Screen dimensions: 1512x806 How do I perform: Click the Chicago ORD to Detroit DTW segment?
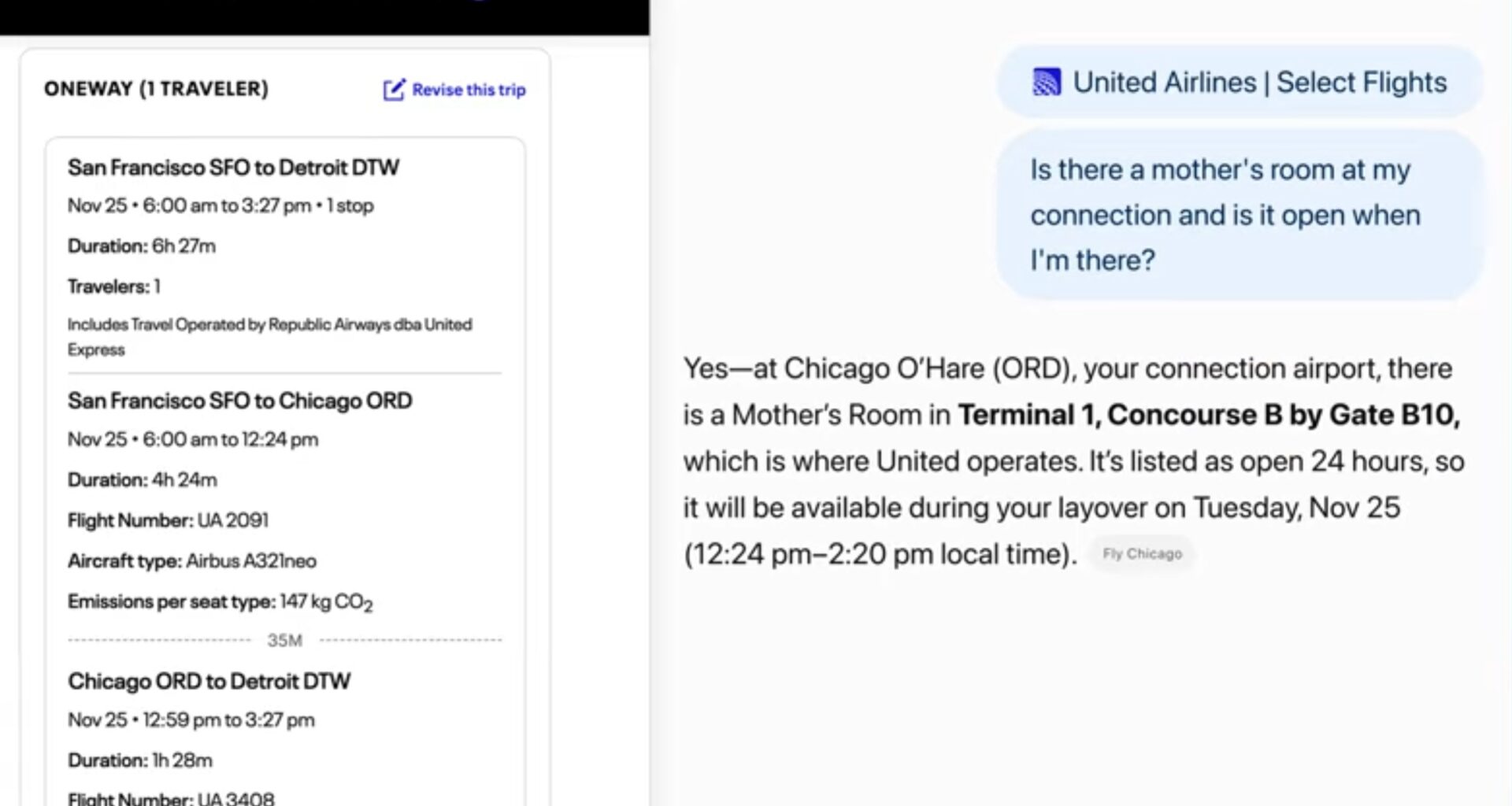click(x=209, y=681)
